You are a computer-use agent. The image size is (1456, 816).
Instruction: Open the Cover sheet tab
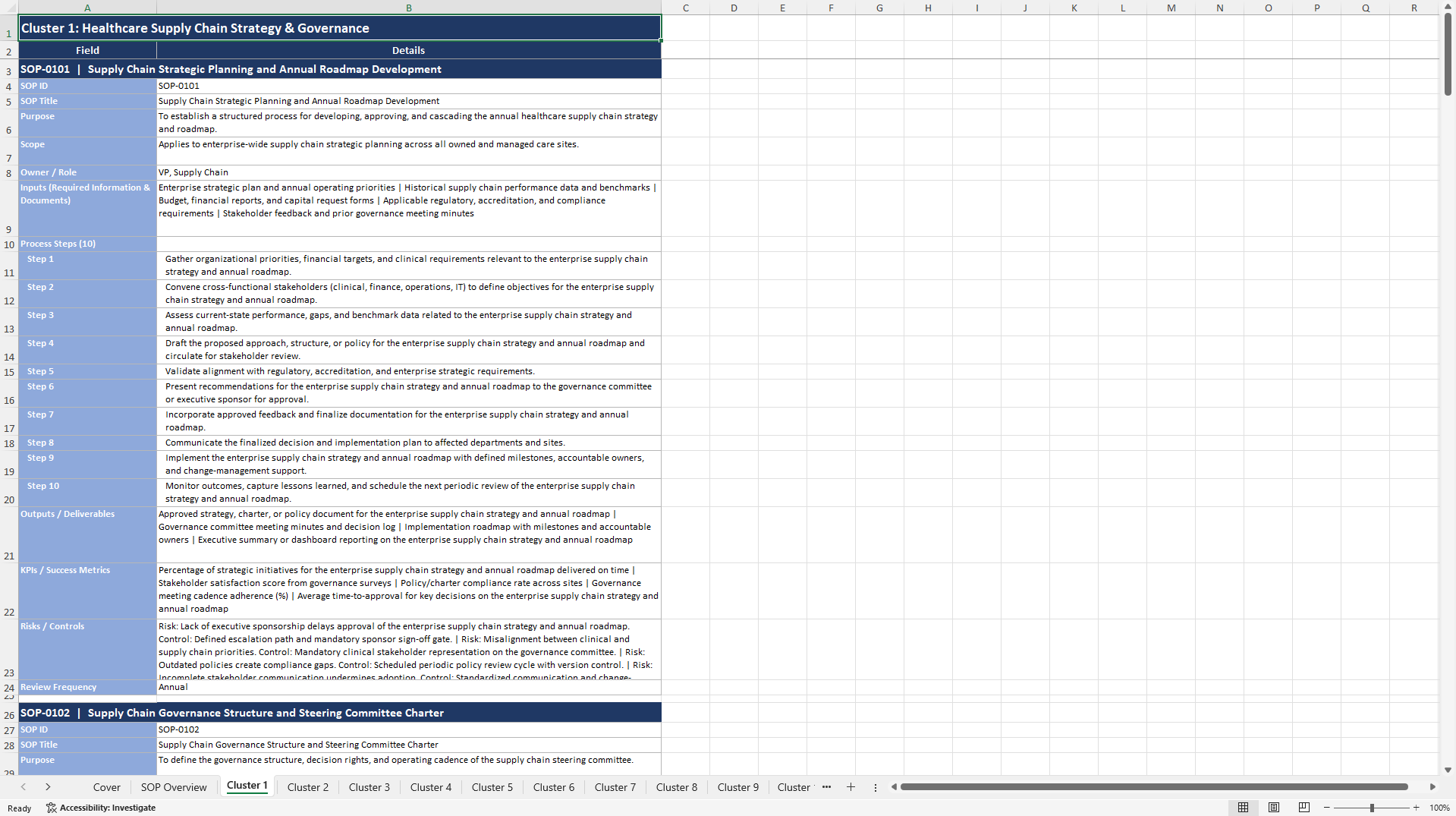click(x=106, y=787)
